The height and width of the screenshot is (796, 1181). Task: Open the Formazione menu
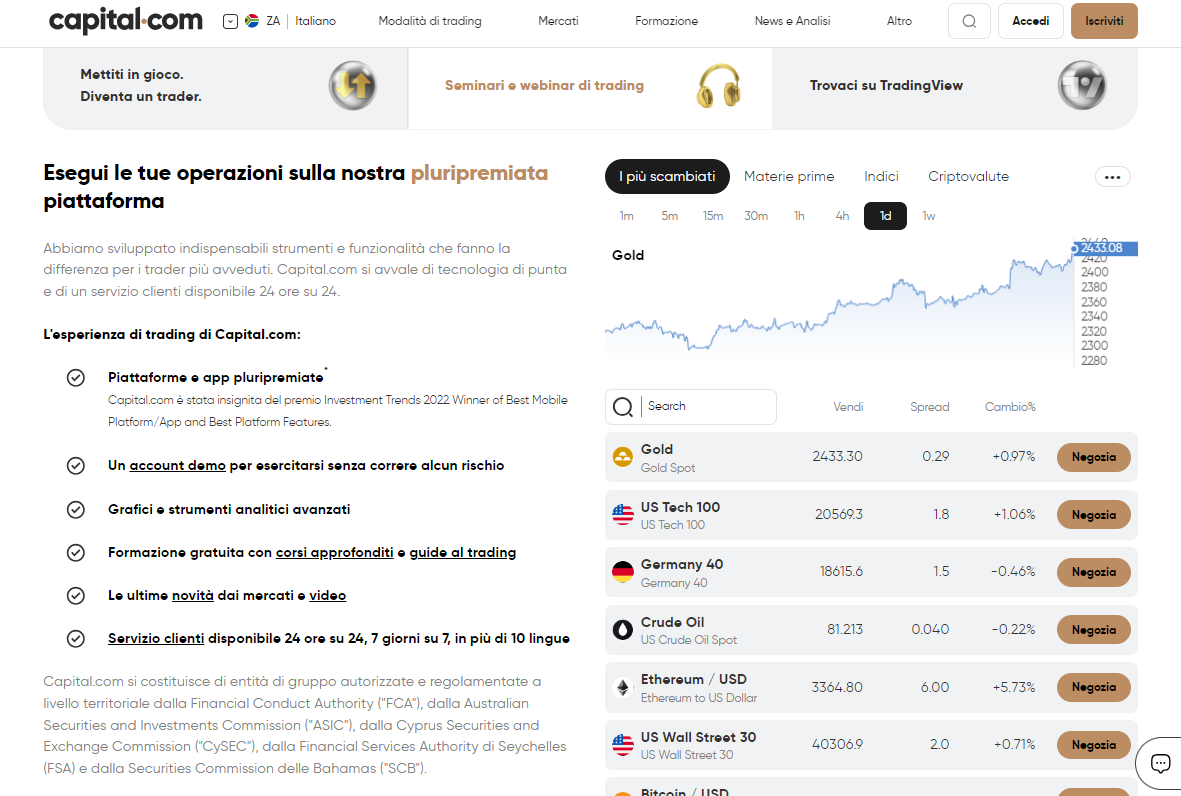coord(667,21)
